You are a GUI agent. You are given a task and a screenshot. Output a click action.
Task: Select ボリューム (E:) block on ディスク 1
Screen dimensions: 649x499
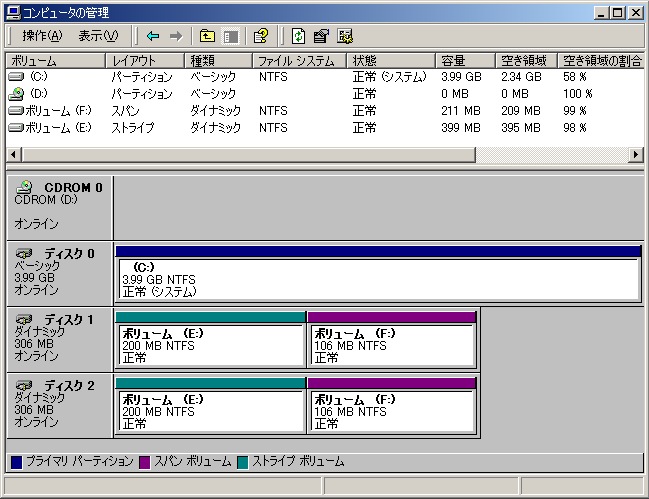(211, 340)
